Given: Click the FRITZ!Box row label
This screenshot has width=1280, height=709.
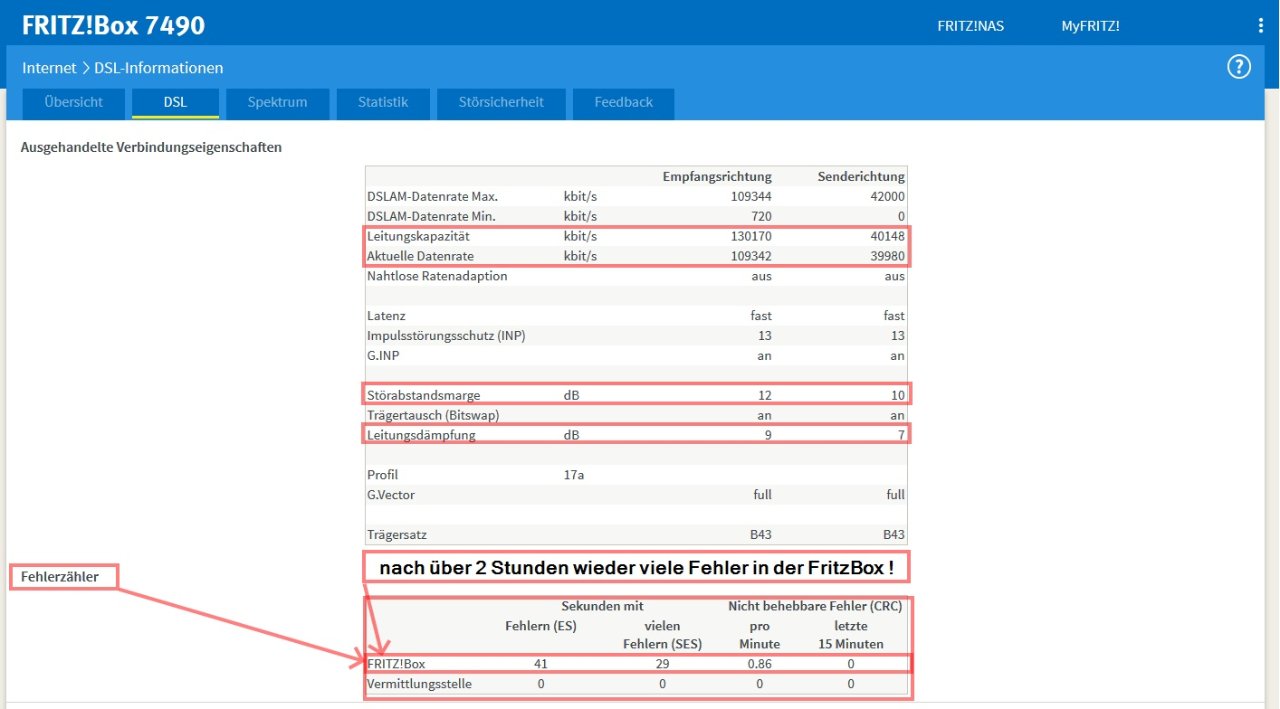Looking at the screenshot, I should 396,664.
